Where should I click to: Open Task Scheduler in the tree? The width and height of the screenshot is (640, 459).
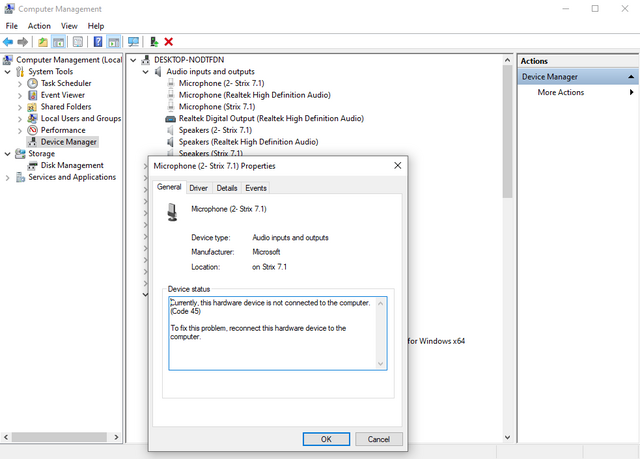click(65, 83)
